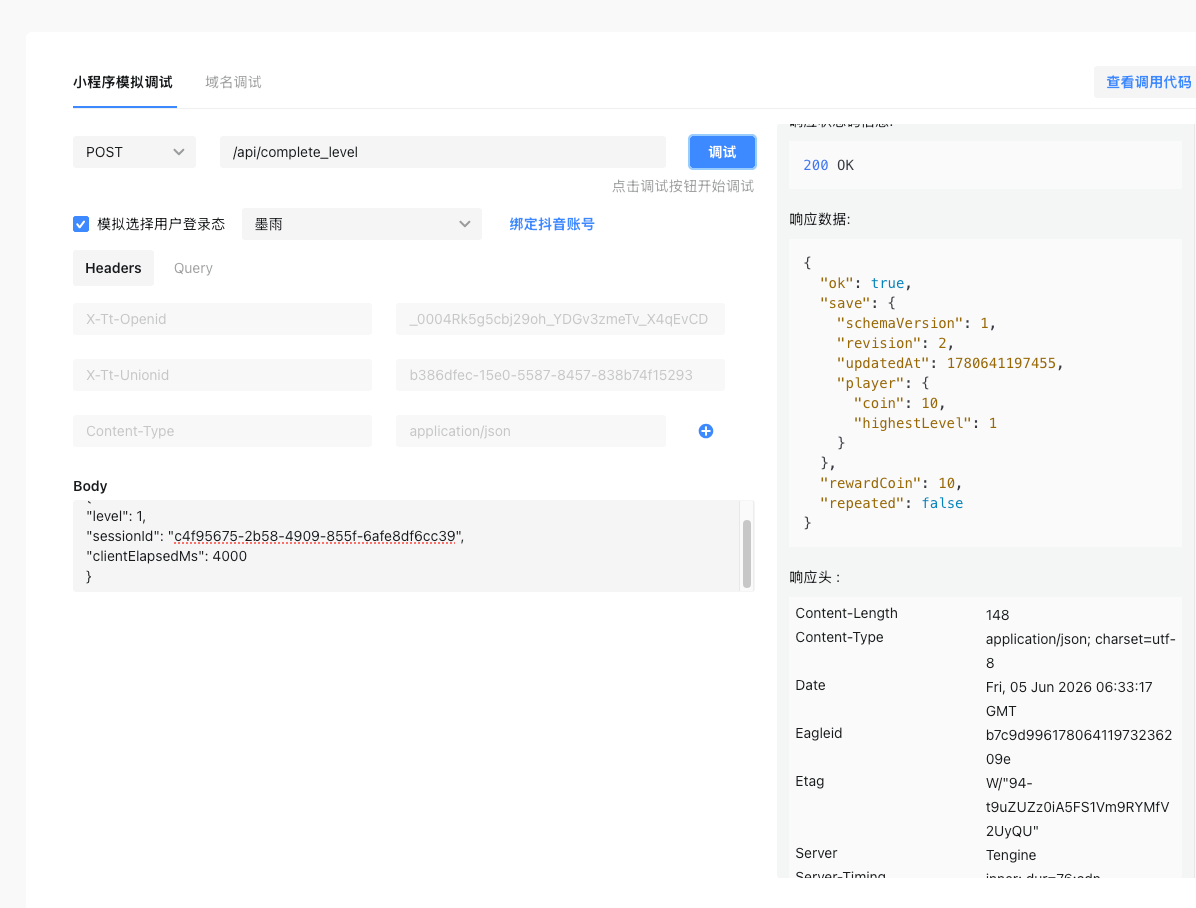Screen dimensions: 1196x908
Task: Click the "clientElapsedMs": 4000 body line
Action: 166,556
